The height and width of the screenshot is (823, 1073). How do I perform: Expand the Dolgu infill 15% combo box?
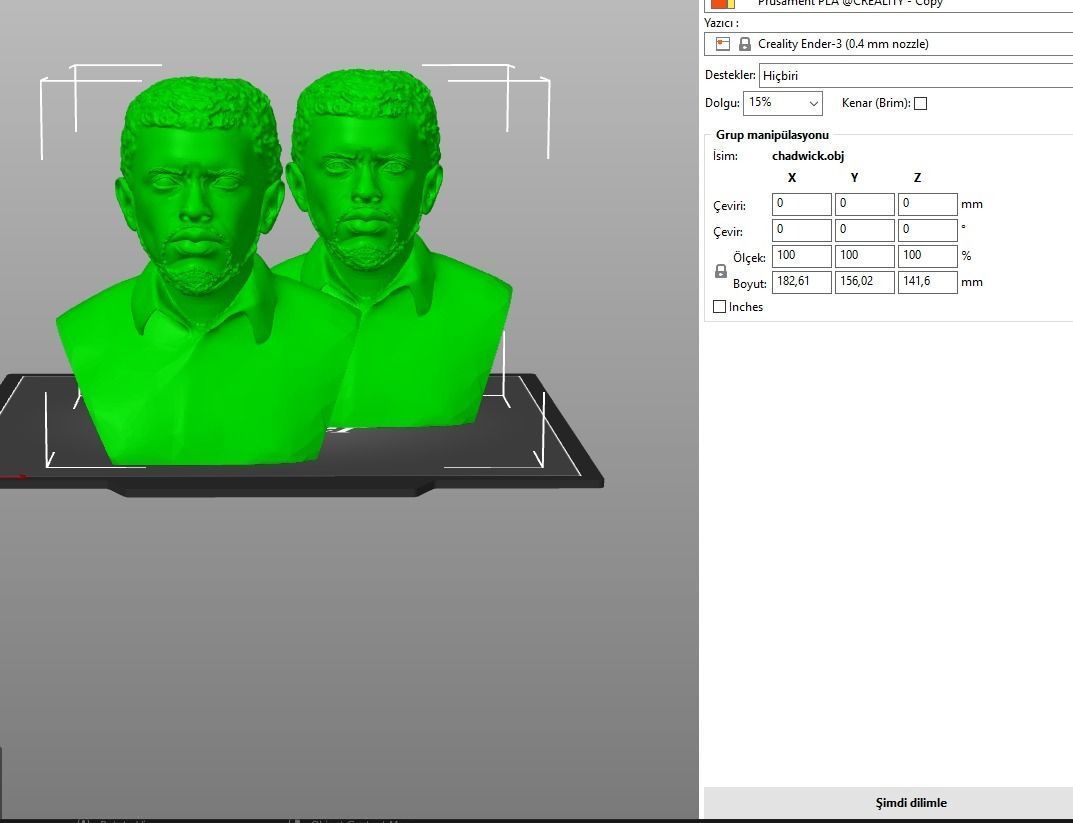tap(783, 103)
